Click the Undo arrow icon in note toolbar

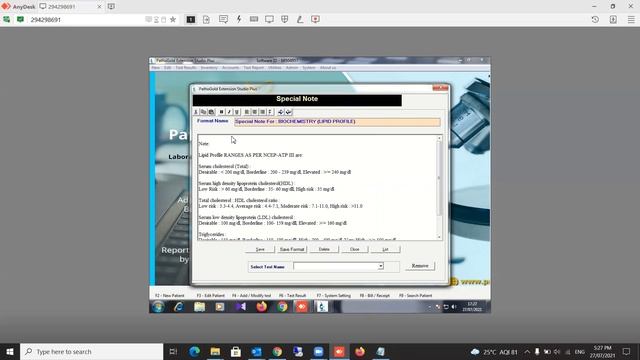pos(280,112)
